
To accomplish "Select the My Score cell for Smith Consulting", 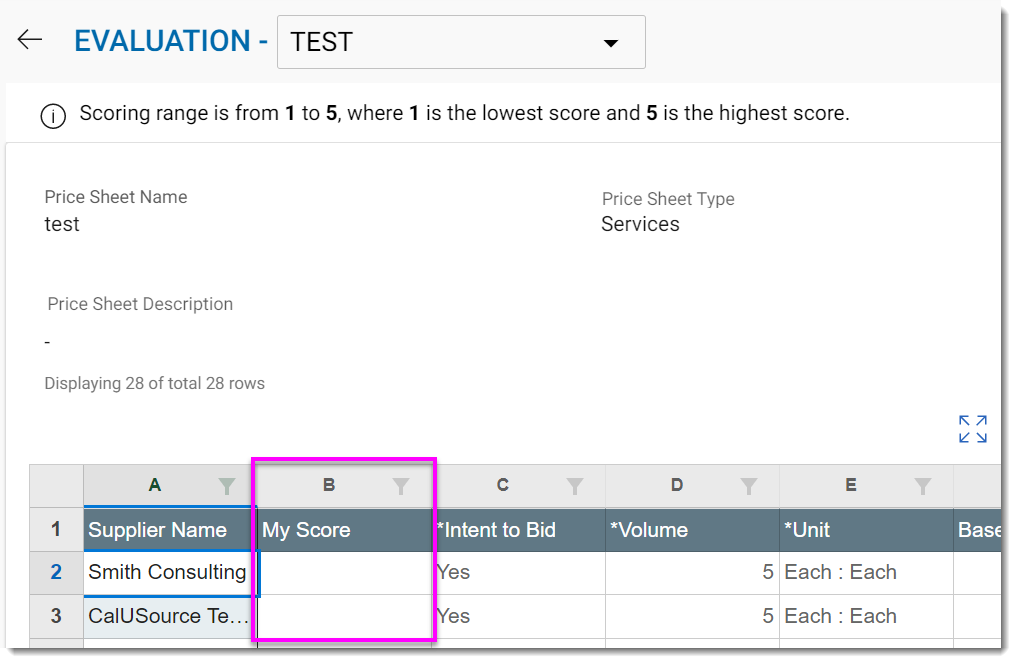I will point(345,573).
